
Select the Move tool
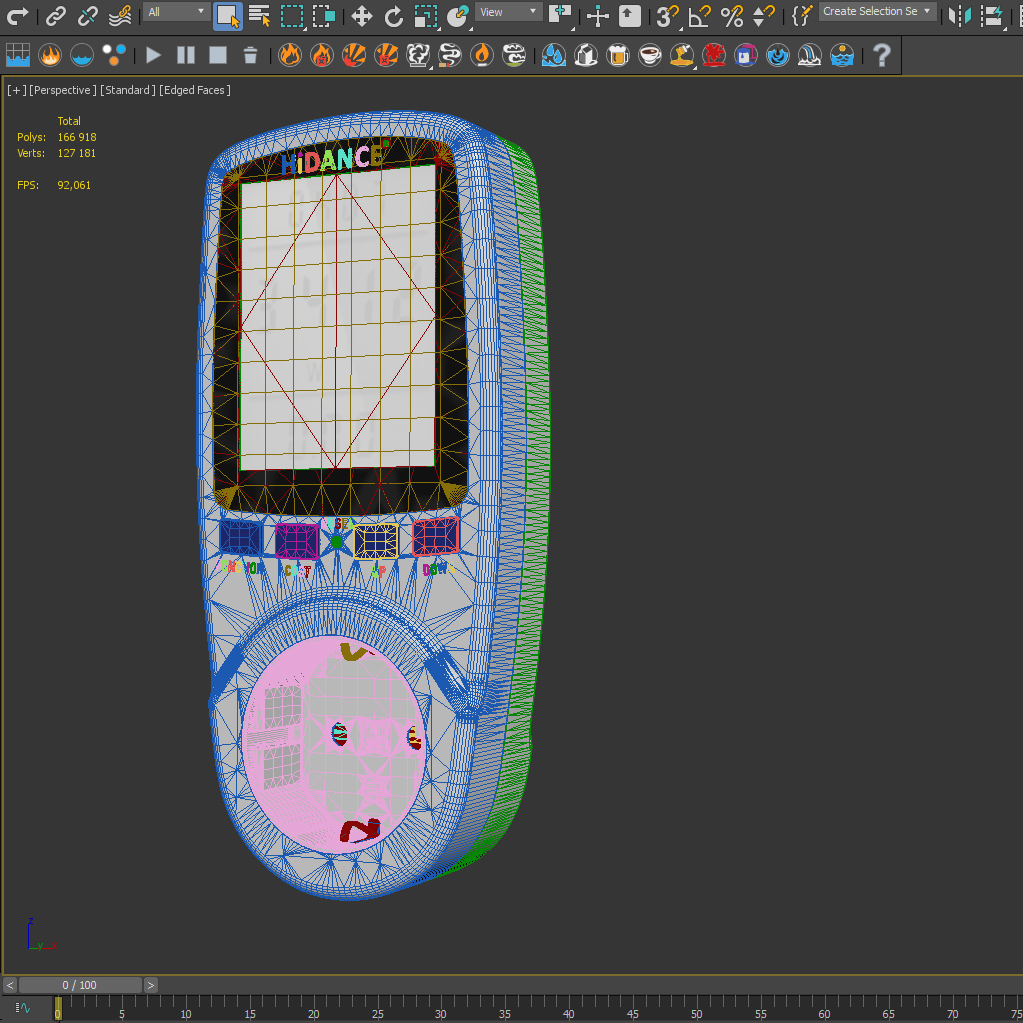point(361,16)
